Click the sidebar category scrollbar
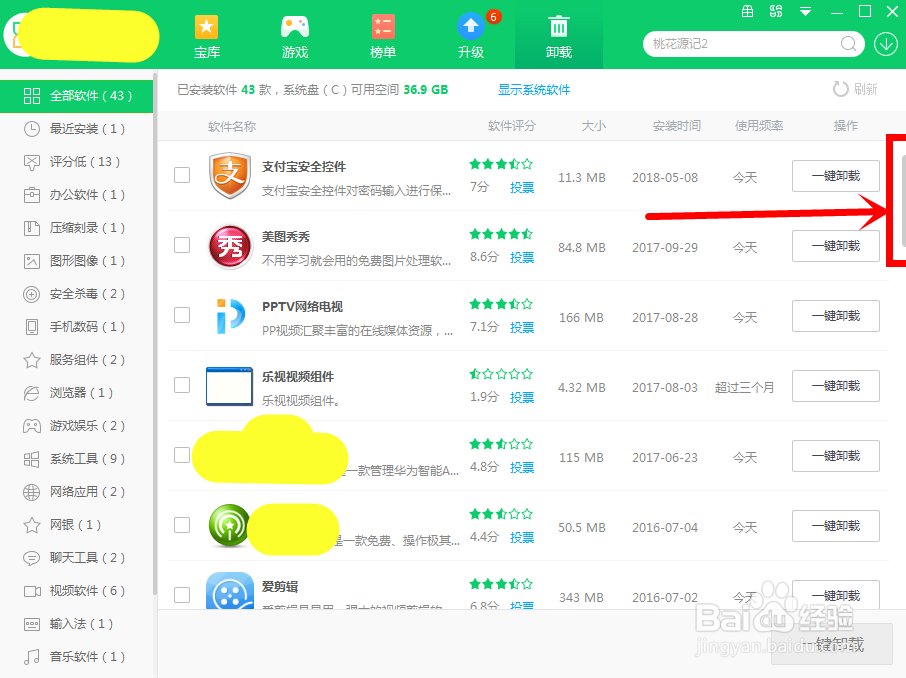The image size is (906, 678). 155,334
